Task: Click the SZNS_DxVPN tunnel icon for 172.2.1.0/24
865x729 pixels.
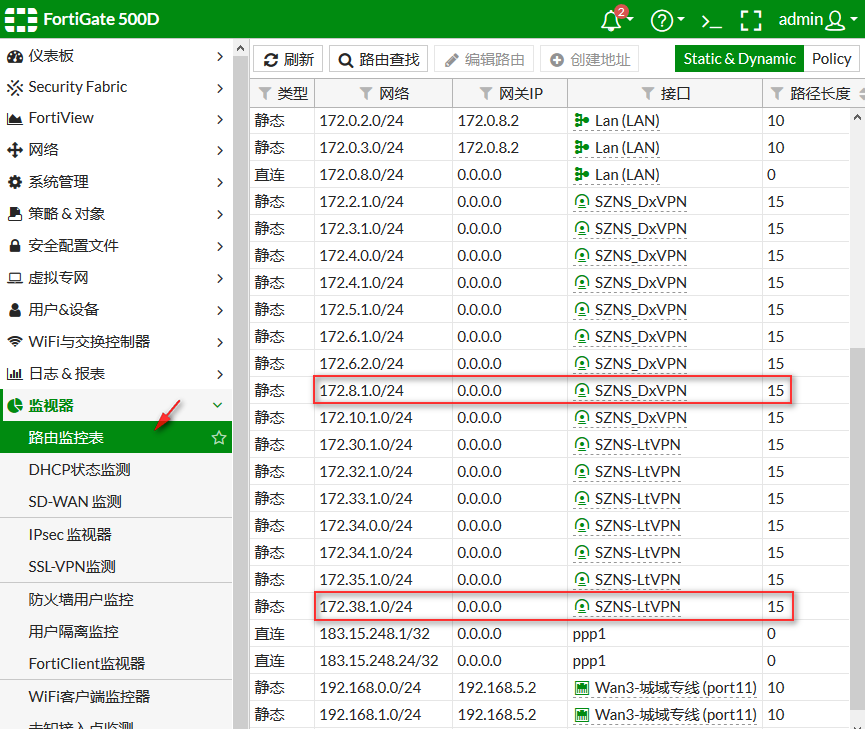Action: click(x=581, y=201)
